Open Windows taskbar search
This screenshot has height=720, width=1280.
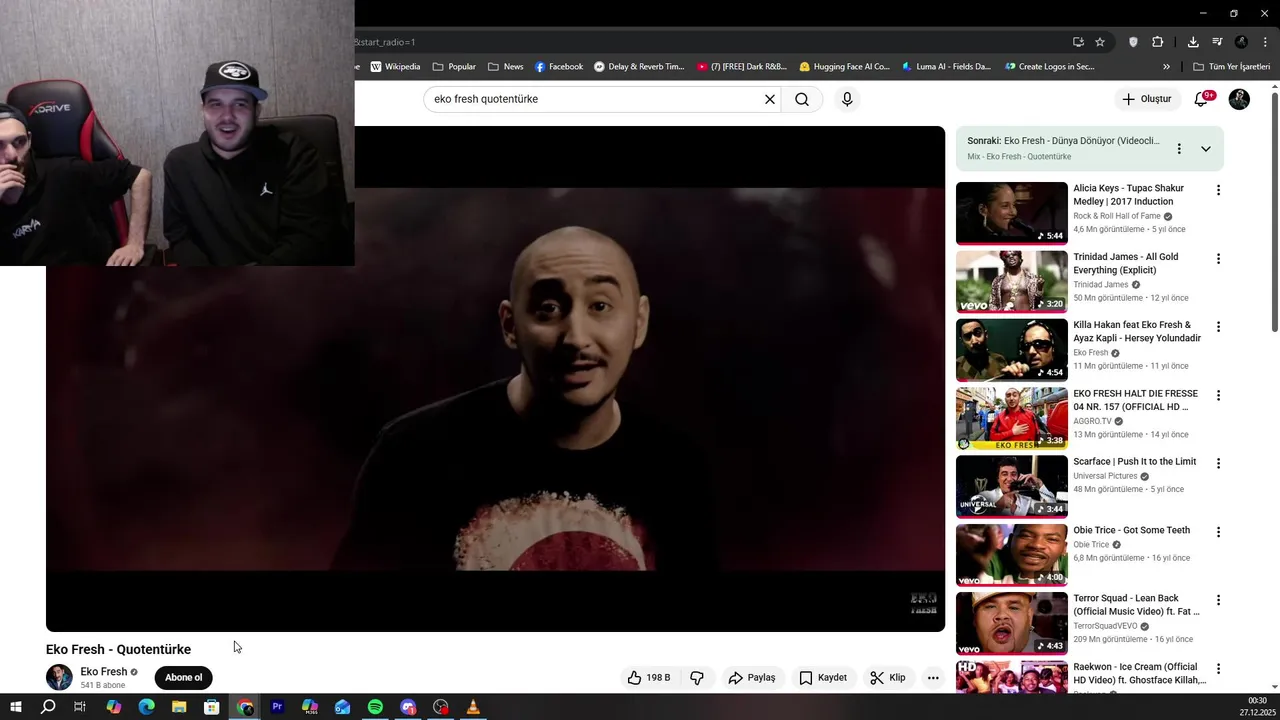pyautogui.click(x=48, y=707)
